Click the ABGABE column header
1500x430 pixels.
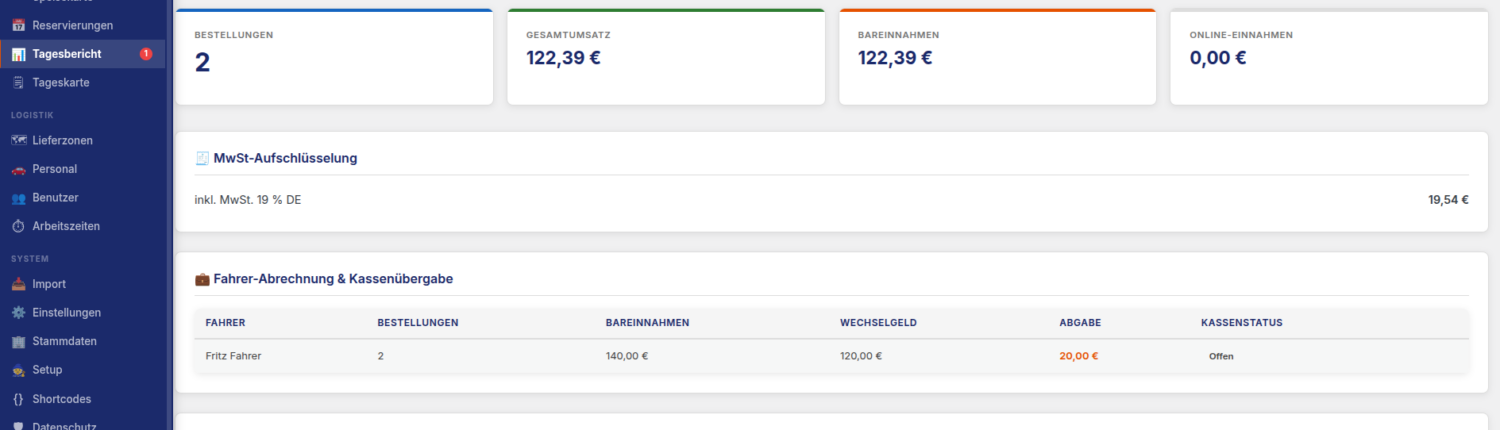tap(1081, 323)
